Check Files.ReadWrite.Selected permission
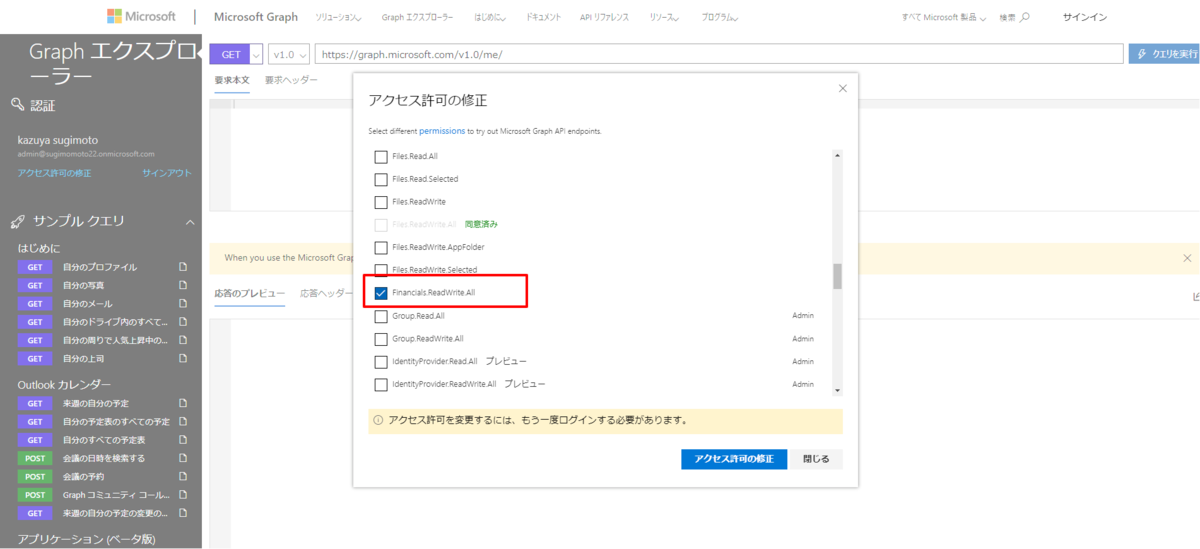The image size is (1200, 549). [x=380, y=270]
